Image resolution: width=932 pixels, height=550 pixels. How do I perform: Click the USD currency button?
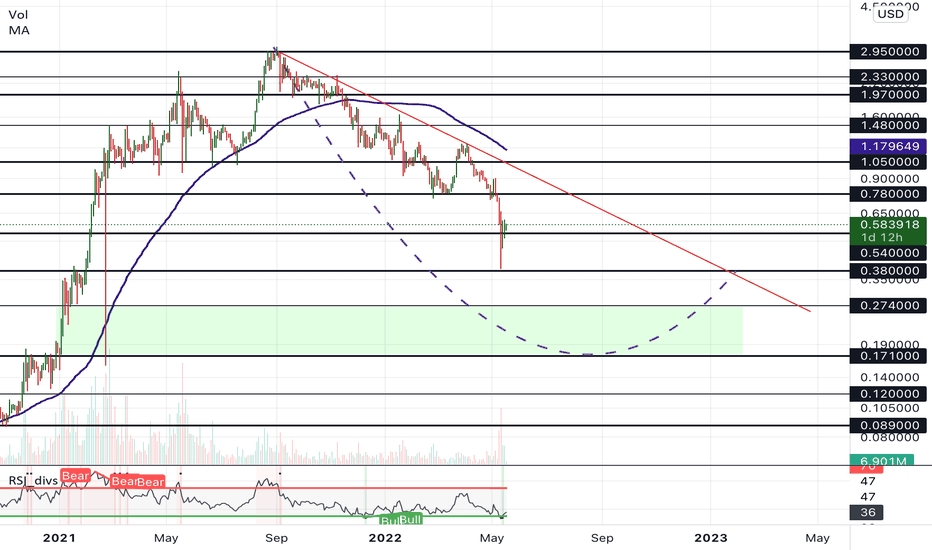tap(890, 14)
